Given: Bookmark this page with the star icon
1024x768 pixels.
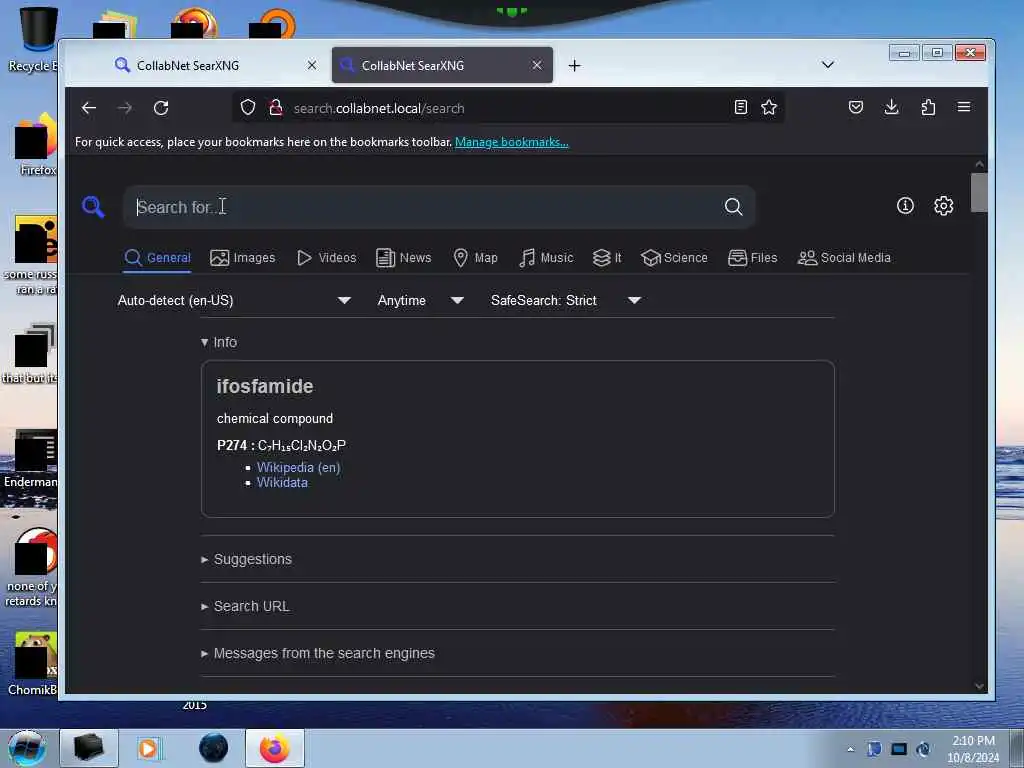Looking at the screenshot, I should coord(769,107).
